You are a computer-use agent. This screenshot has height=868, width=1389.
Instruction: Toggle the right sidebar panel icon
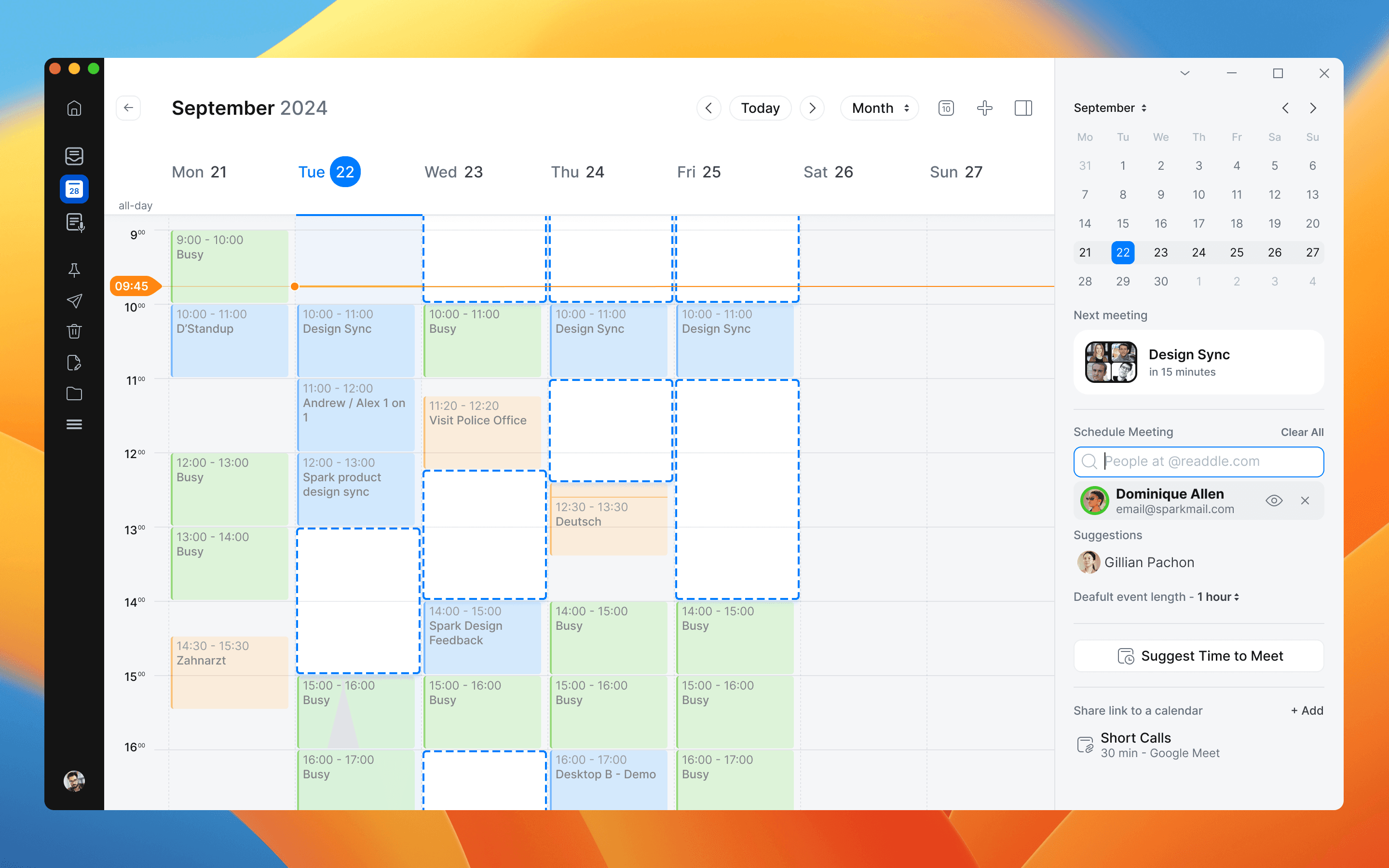pos(1023,108)
